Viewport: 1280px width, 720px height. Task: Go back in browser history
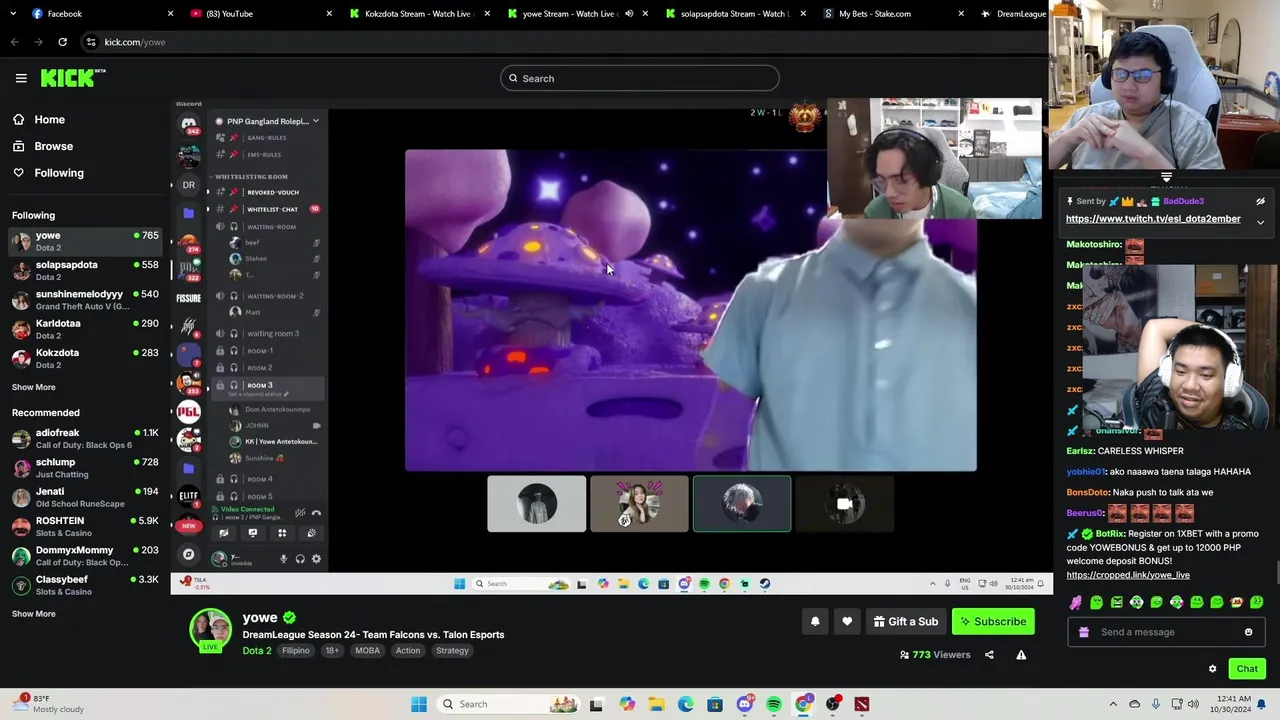[15, 42]
